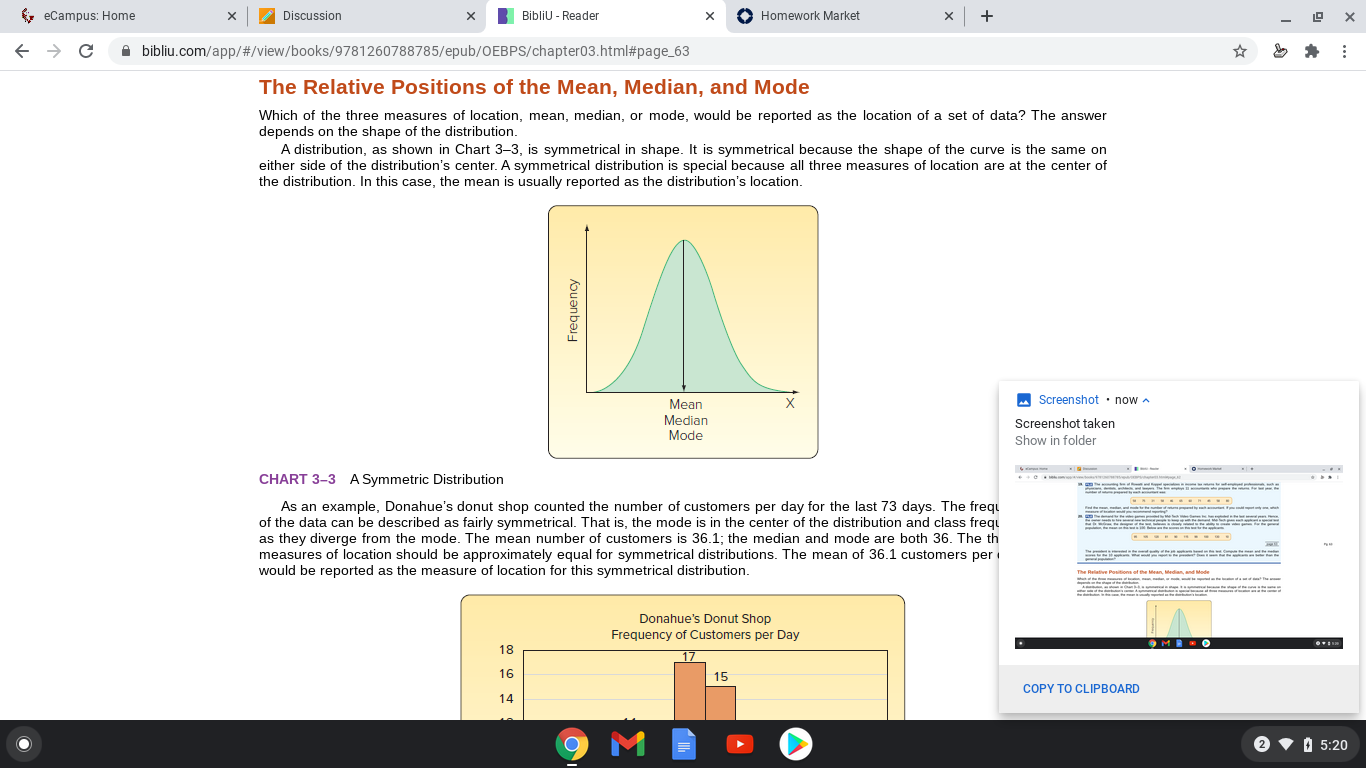Click Show in folder notification text

[x=1055, y=441]
